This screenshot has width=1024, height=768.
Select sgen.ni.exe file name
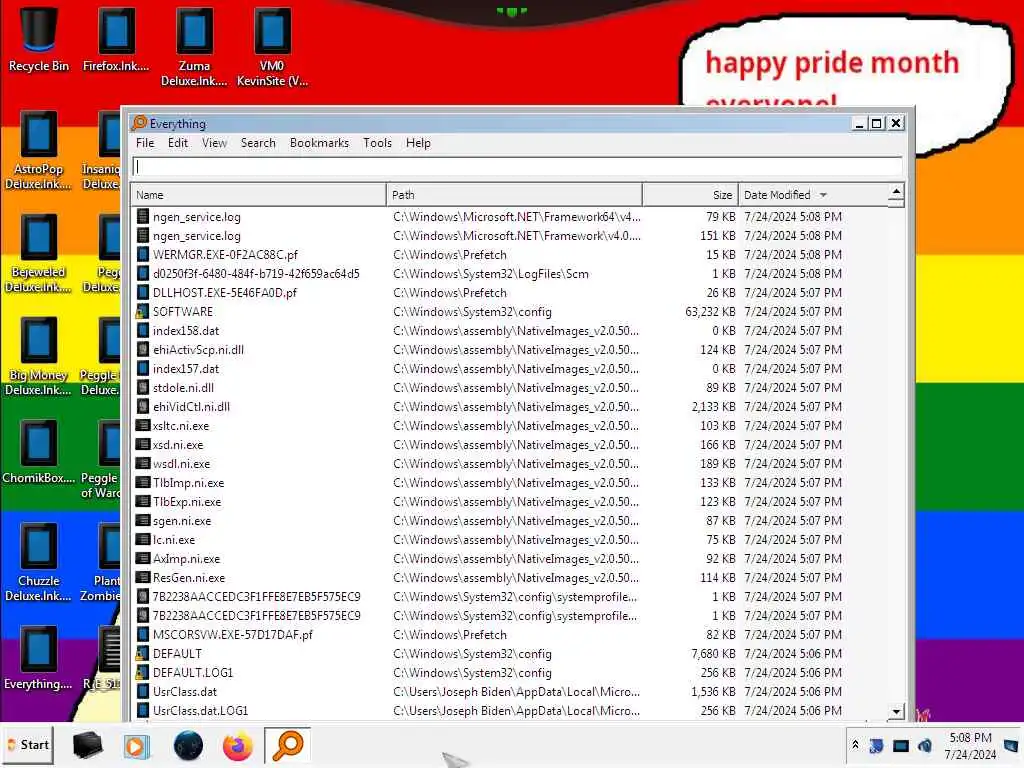pos(182,520)
